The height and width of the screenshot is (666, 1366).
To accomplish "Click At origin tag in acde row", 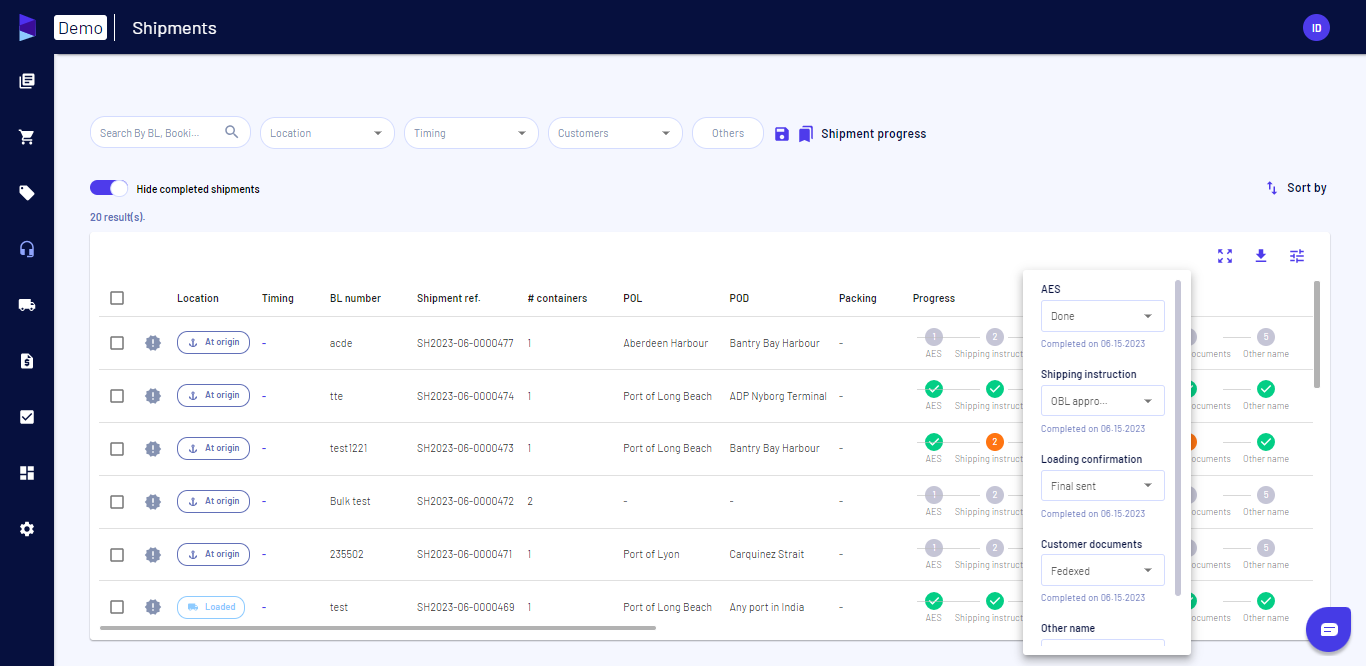I will pos(214,343).
